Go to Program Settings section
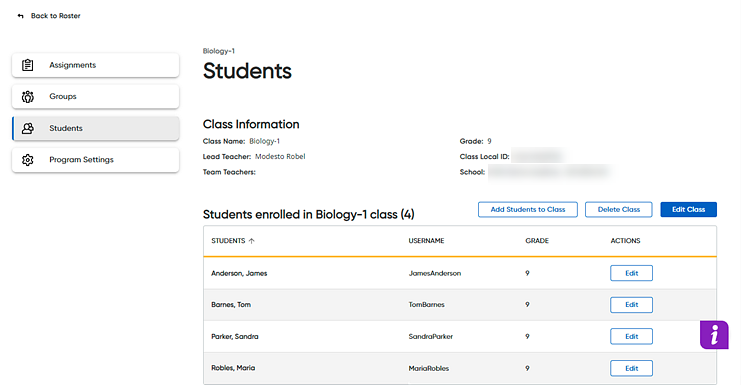 (x=95, y=160)
